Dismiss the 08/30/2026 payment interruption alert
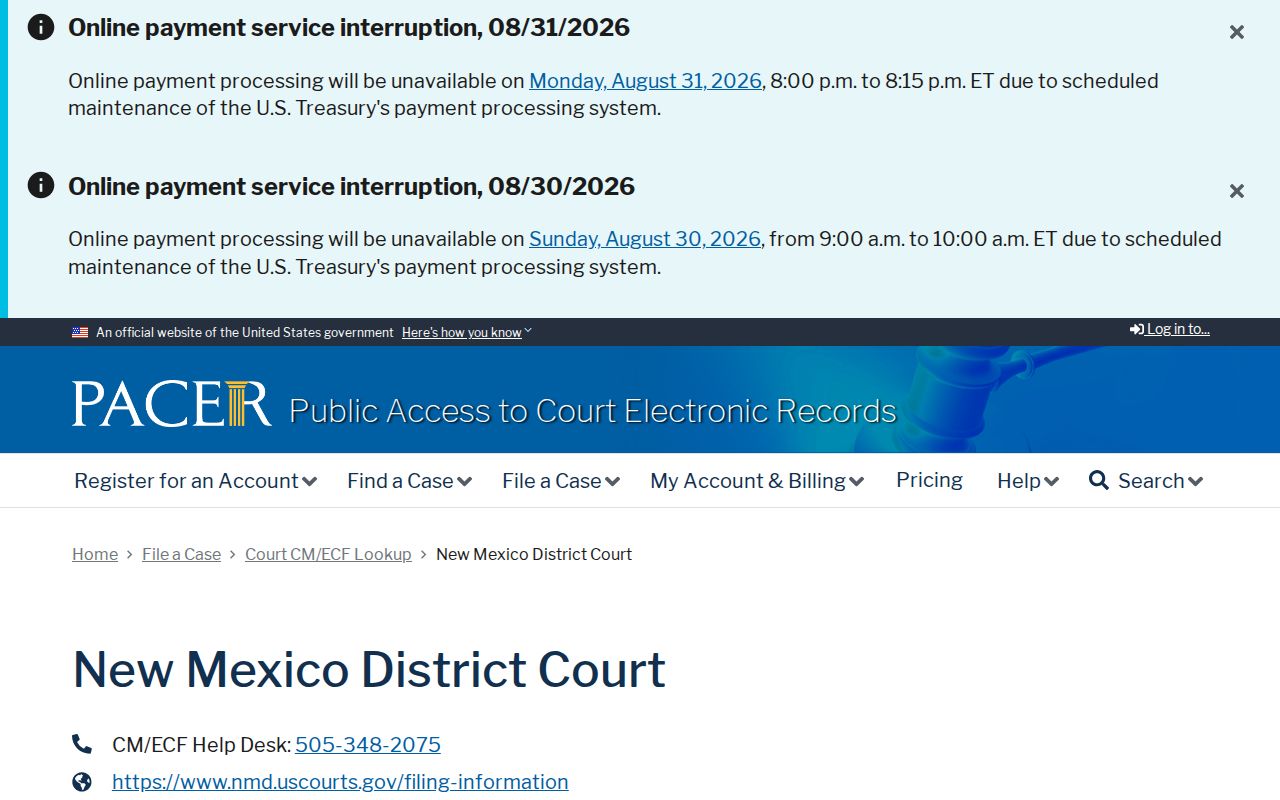The width and height of the screenshot is (1280, 800). (1237, 191)
